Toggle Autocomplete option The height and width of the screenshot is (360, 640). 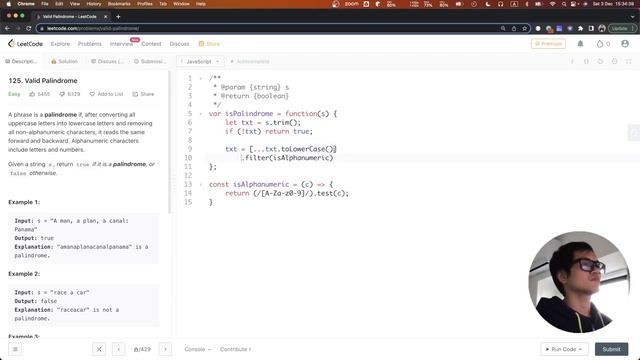tap(249, 61)
